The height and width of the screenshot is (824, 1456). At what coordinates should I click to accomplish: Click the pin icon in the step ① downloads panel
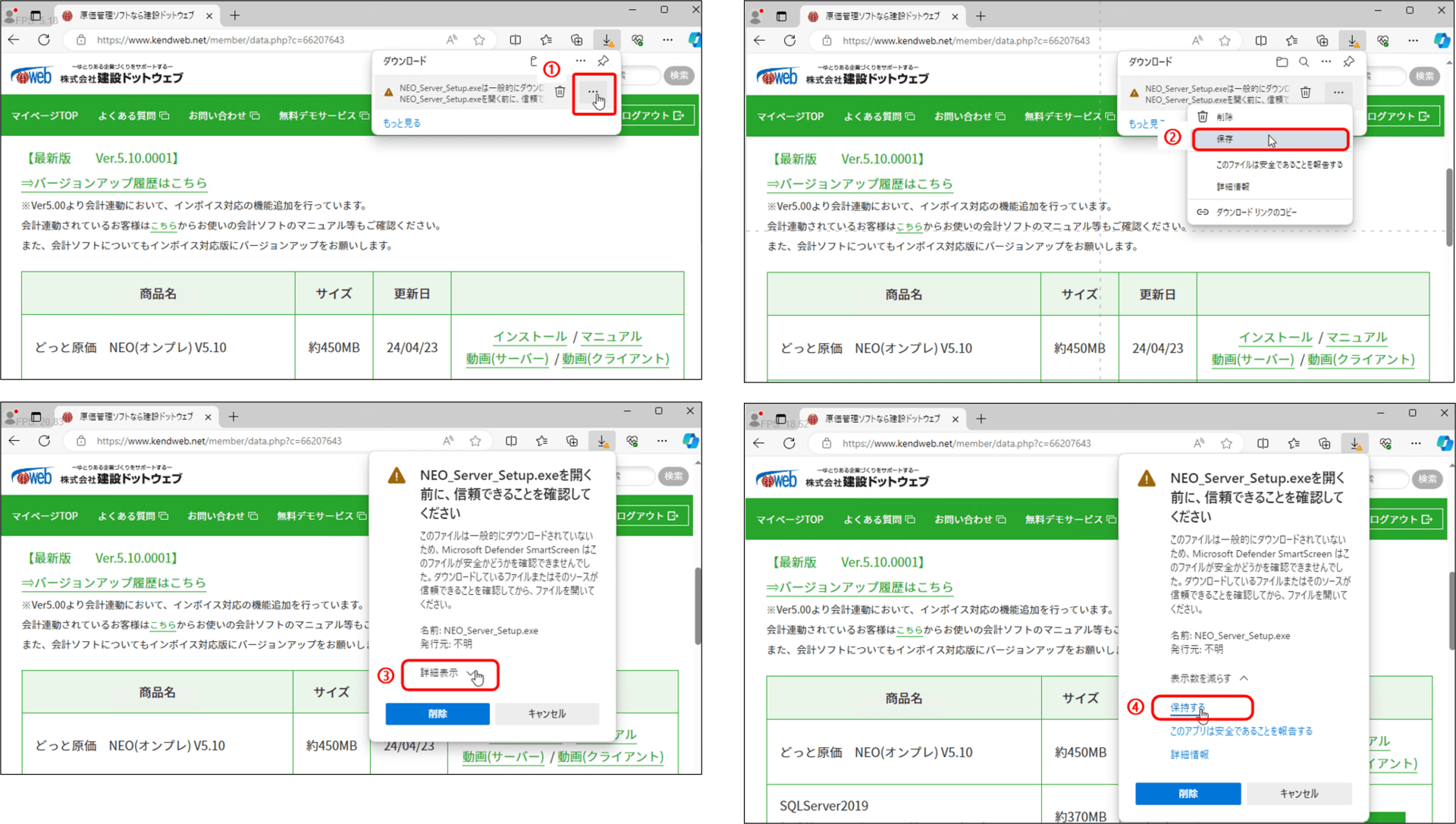pos(603,61)
